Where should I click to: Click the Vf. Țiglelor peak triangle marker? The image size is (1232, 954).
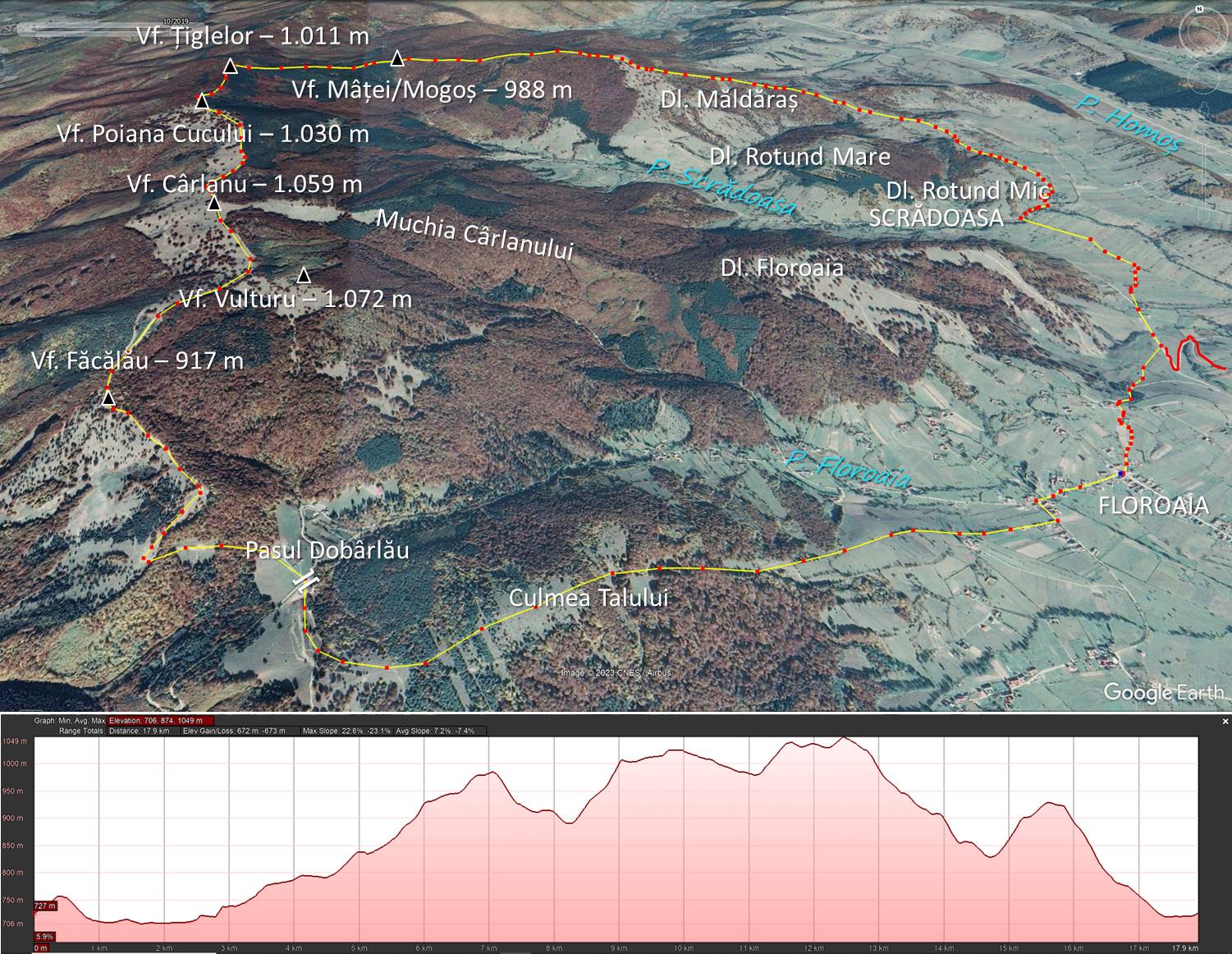(231, 67)
